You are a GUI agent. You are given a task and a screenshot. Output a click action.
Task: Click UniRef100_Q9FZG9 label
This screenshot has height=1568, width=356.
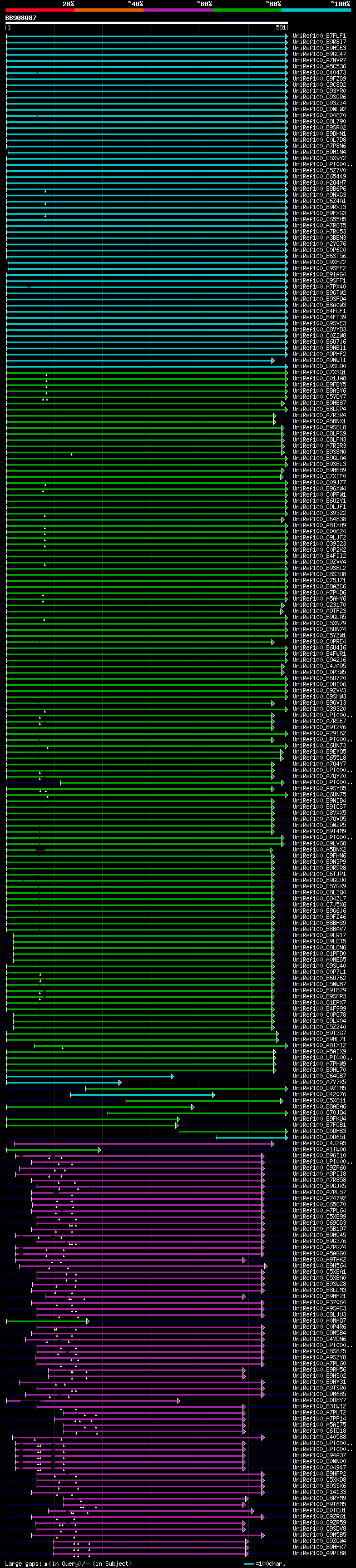[x=319, y=78]
